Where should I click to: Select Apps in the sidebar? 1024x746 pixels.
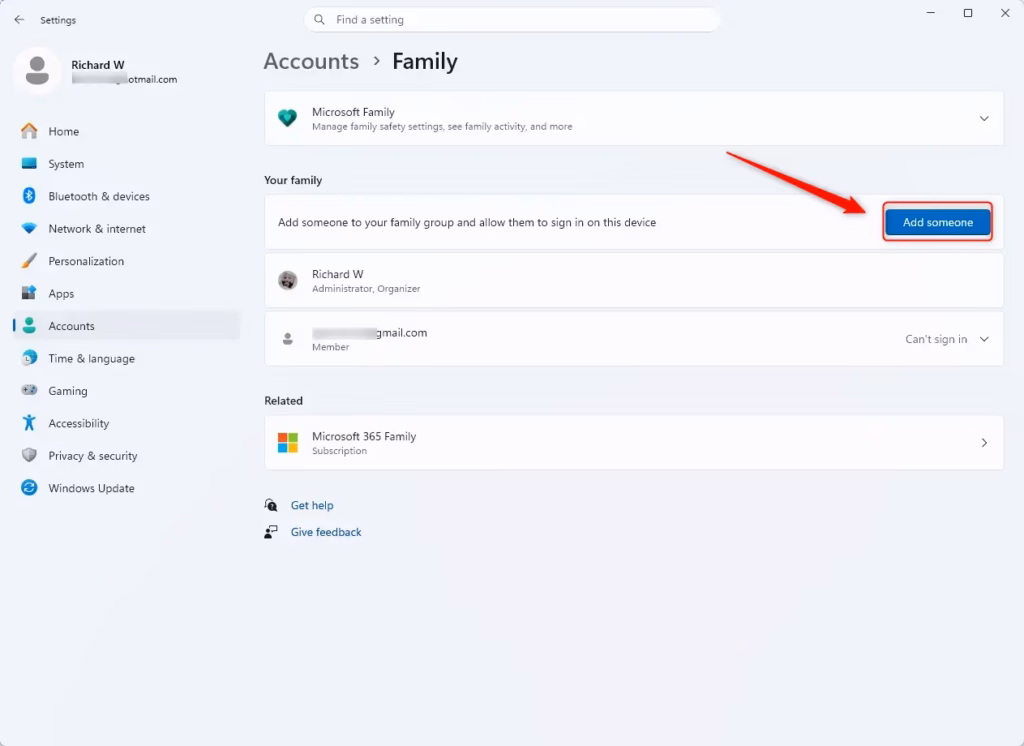click(x=127, y=293)
